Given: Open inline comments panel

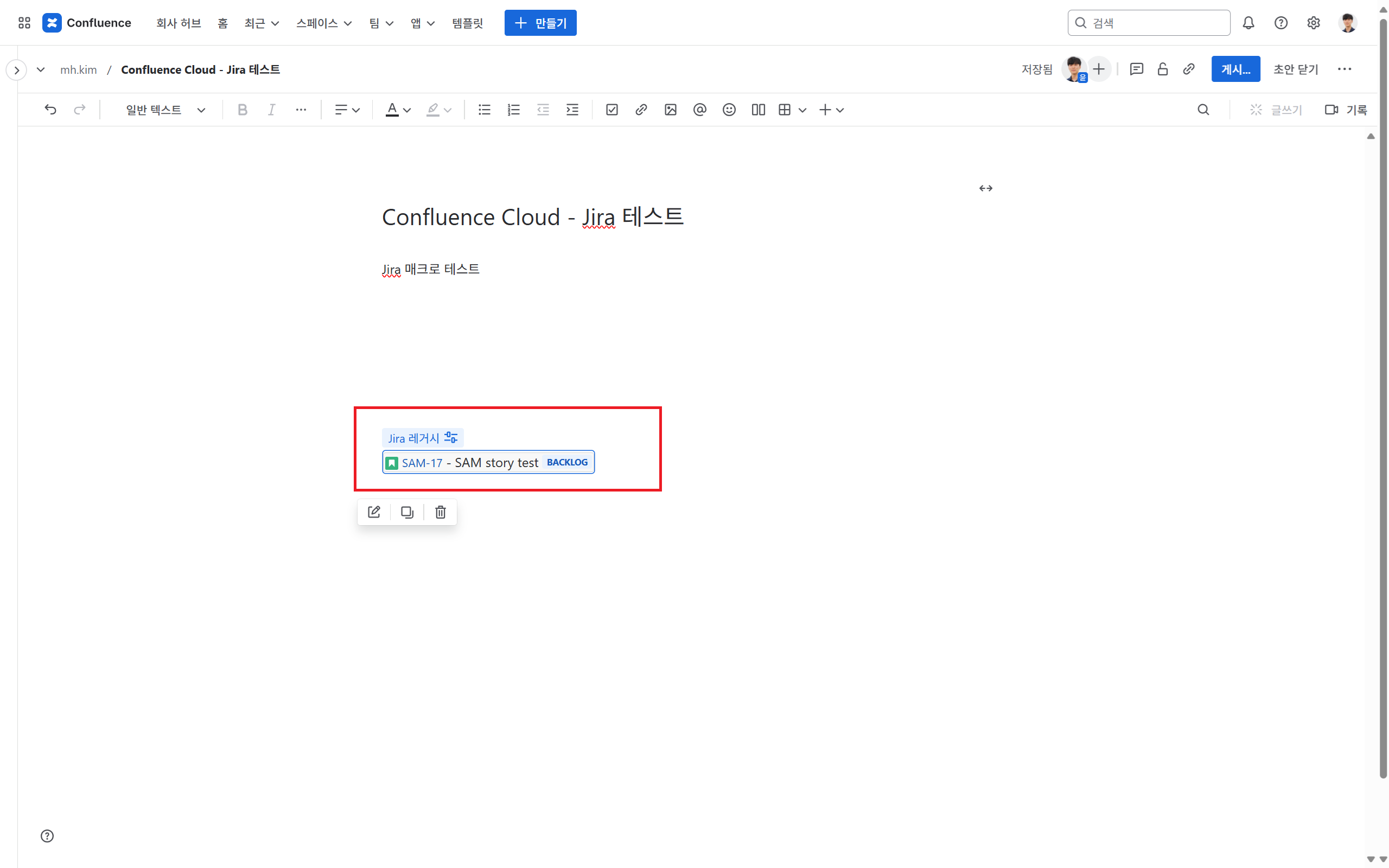Looking at the screenshot, I should [x=1137, y=69].
